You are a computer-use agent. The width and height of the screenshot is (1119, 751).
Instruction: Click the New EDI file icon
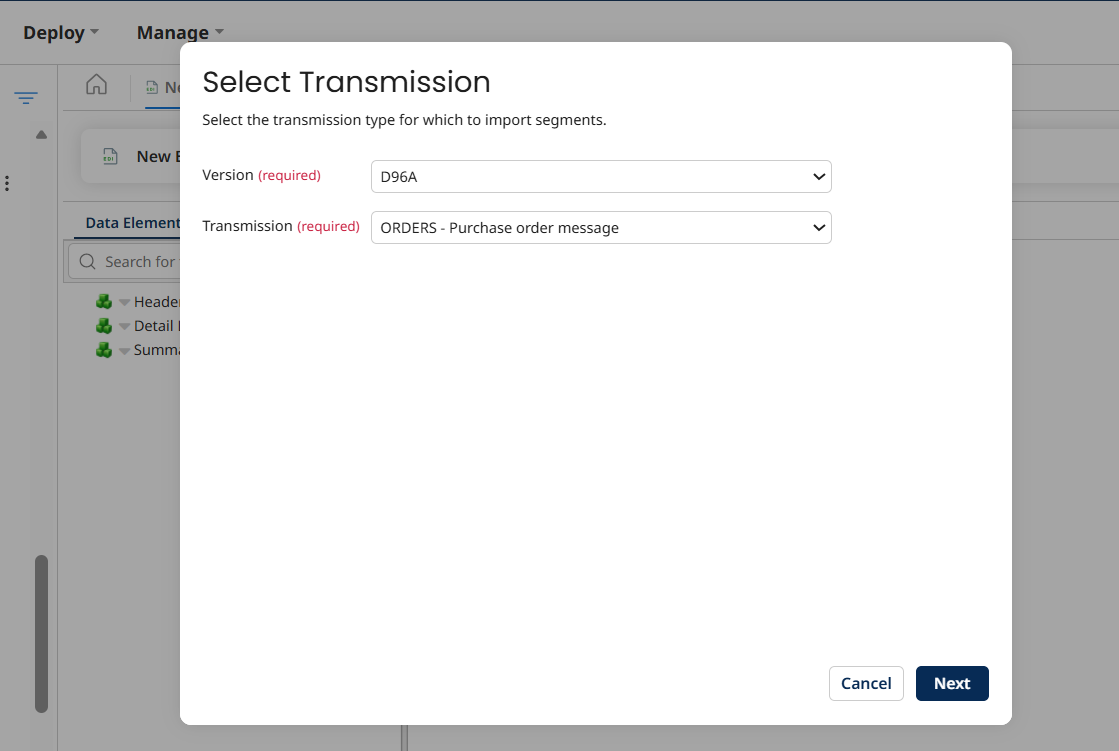point(110,156)
